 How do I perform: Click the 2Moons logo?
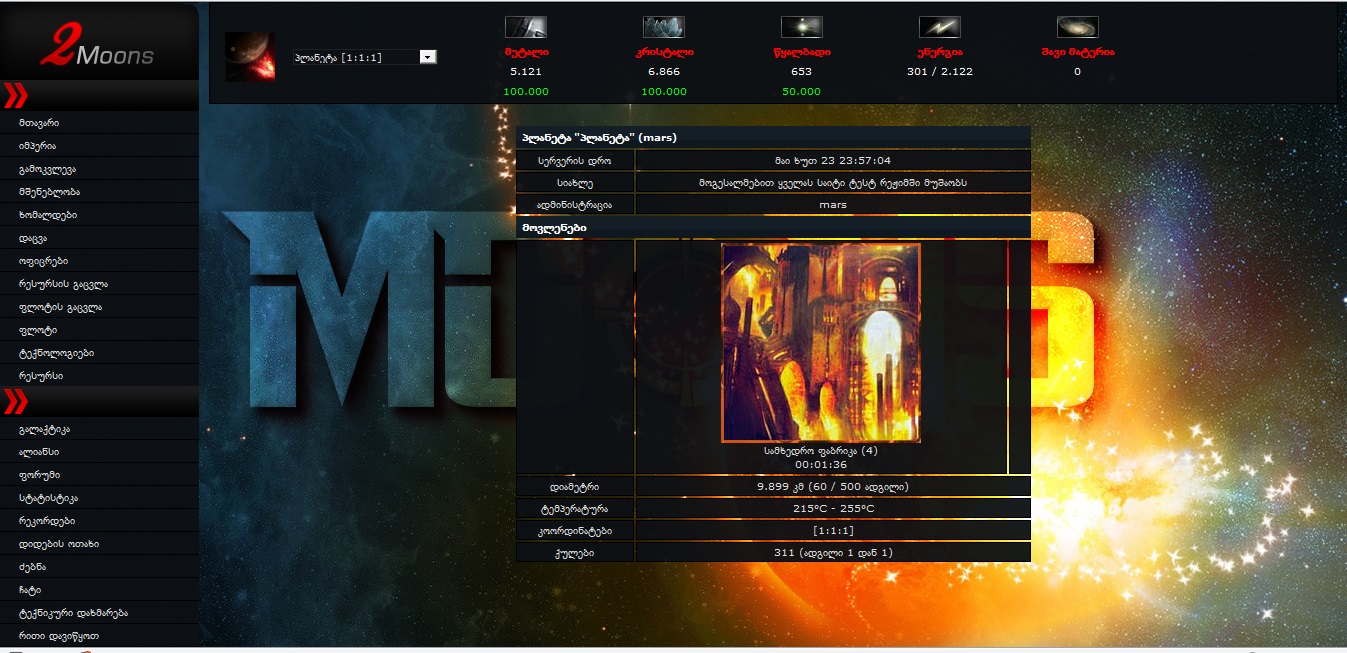[98, 48]
